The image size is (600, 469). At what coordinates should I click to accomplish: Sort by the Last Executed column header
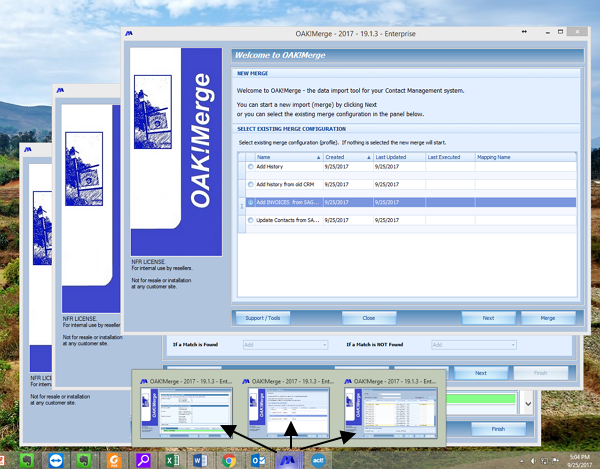(450, 157)
